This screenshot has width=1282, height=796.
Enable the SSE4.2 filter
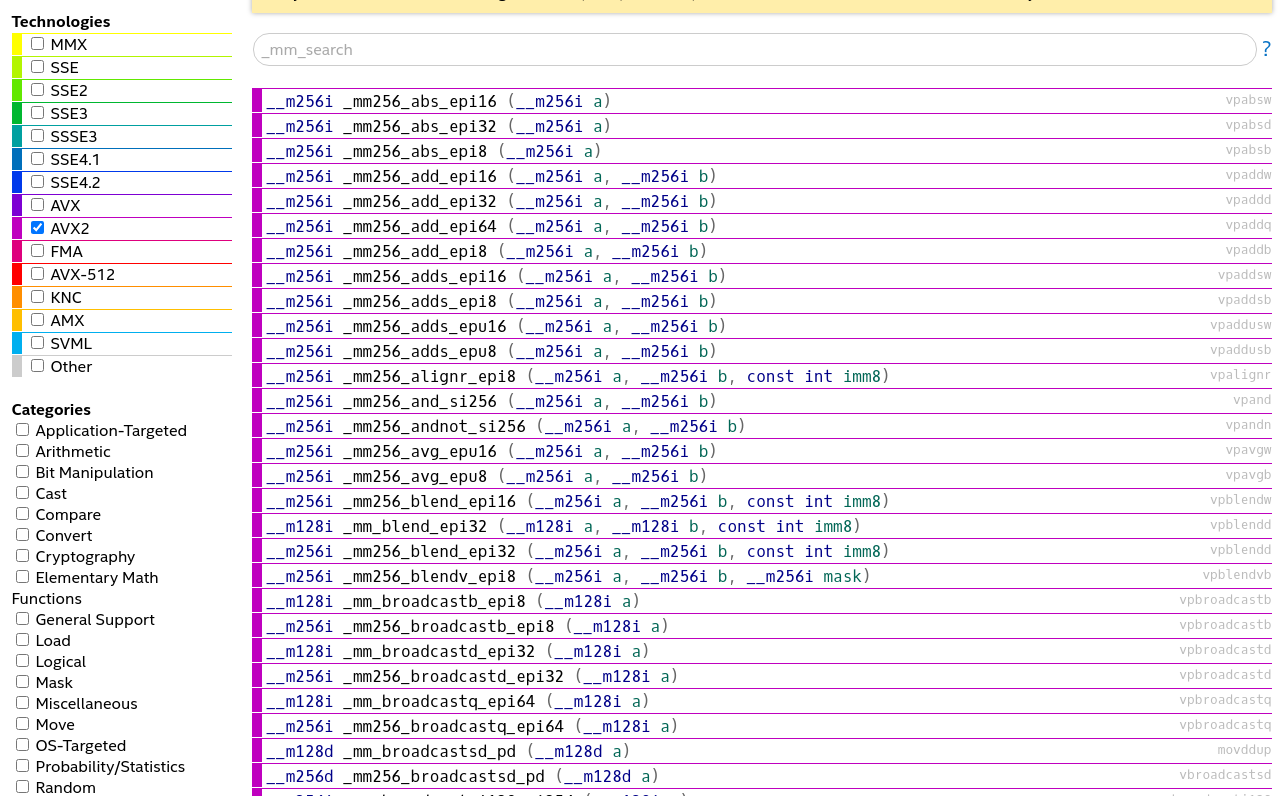pos(37,181)
